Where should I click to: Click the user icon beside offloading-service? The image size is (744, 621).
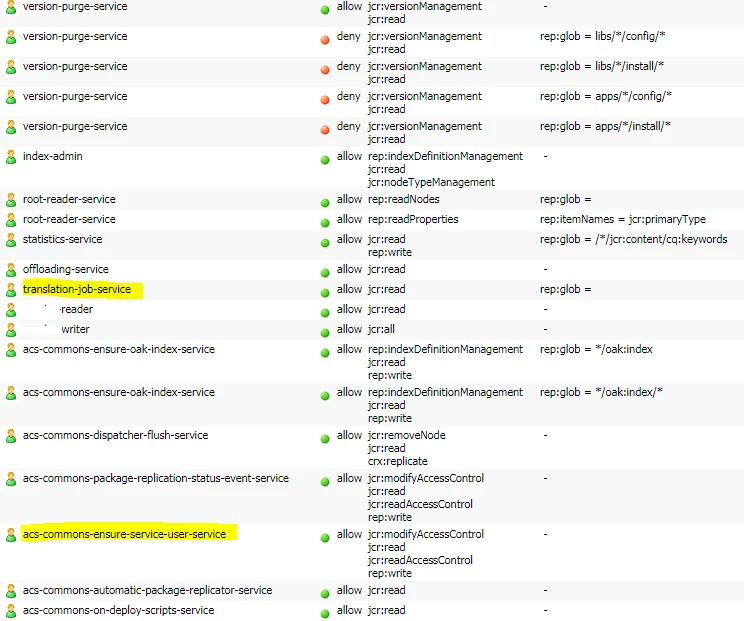click(x=10, y=270)
